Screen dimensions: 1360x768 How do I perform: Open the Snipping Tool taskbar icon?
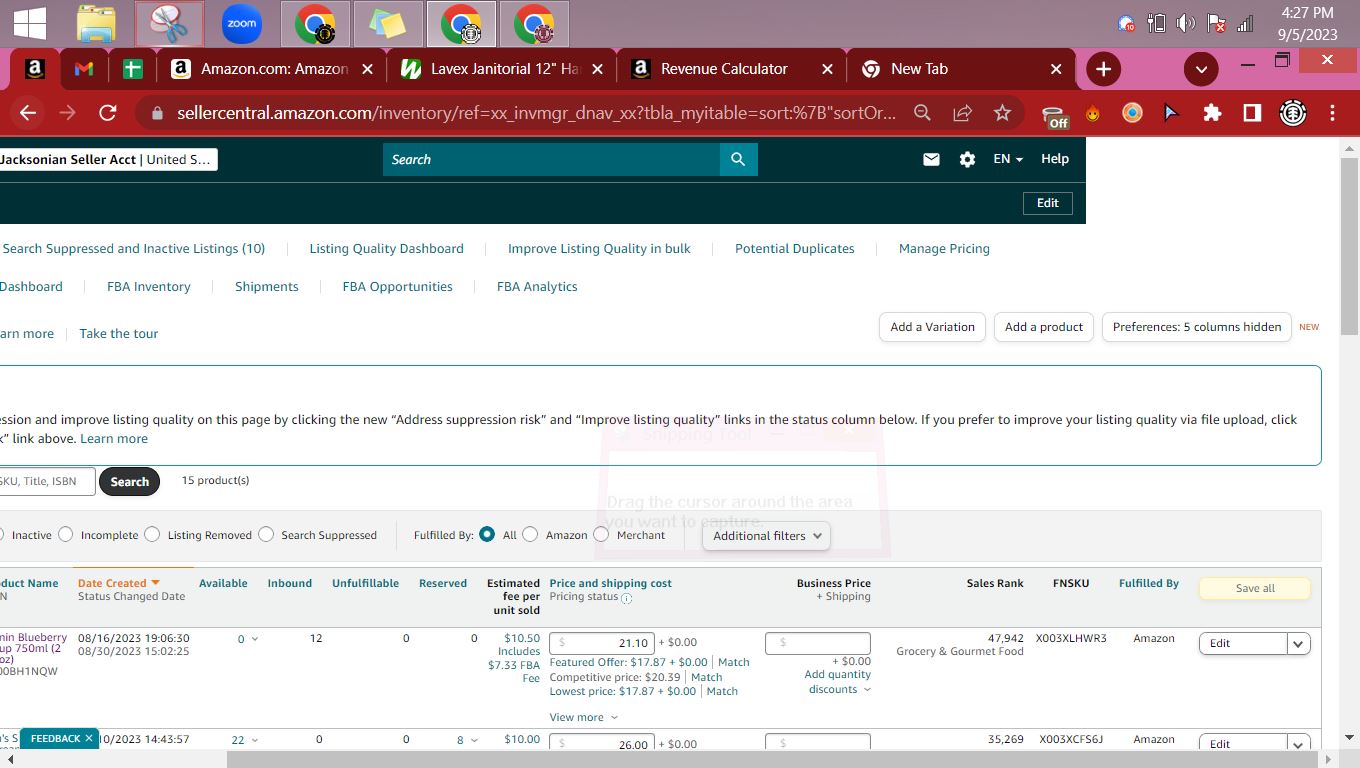[x=169, y=23]
